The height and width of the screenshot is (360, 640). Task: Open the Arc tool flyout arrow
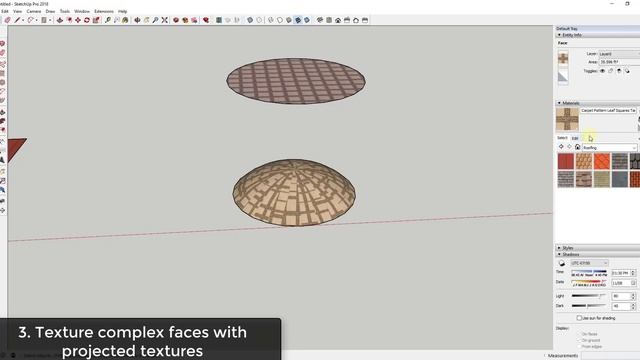(x=36, y=20)
